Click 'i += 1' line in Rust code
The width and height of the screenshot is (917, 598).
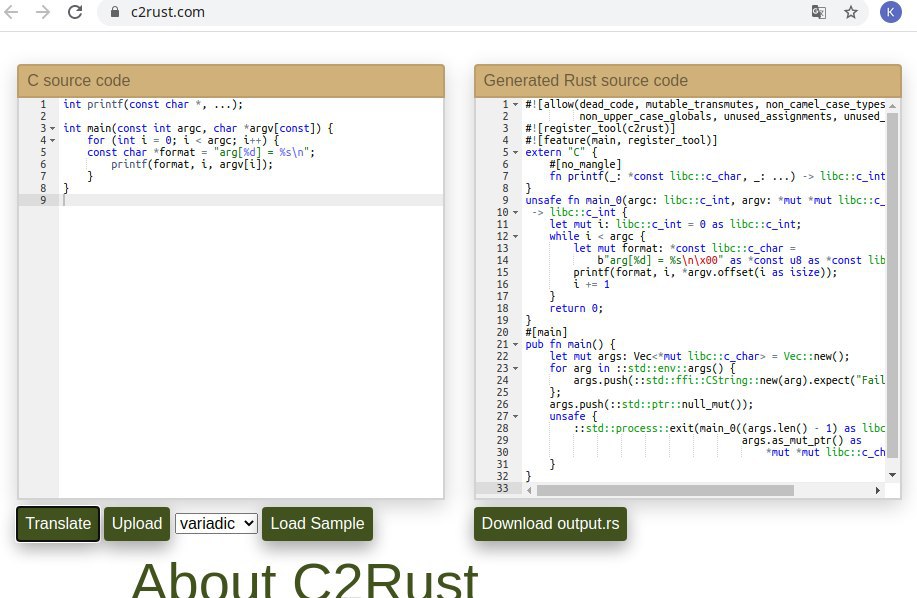pyautogui.click(x=591, y=284)
